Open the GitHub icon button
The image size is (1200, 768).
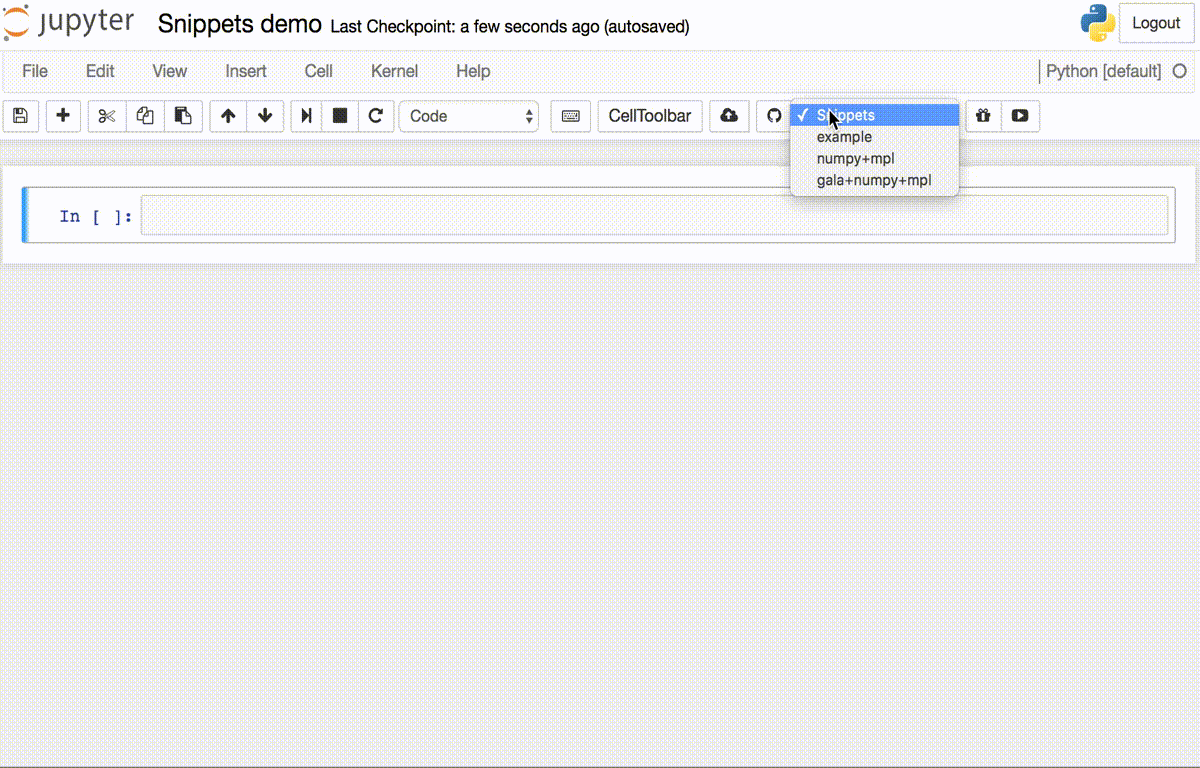pos(773,116)
